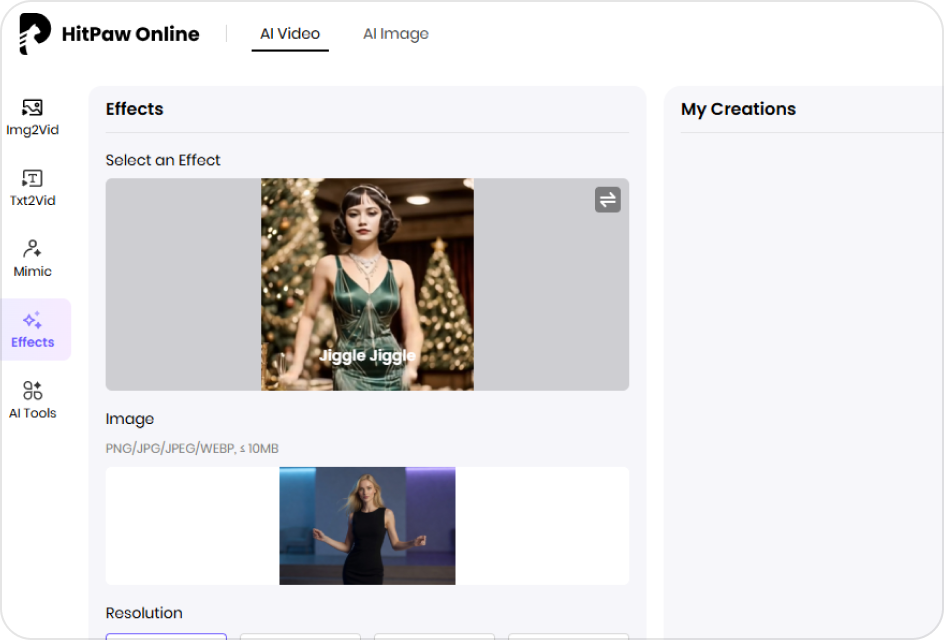Image resolution: width=944 pixels, height=640 pixels.
Task: Click the swap effect arrows icon
Action: (607, 200)
